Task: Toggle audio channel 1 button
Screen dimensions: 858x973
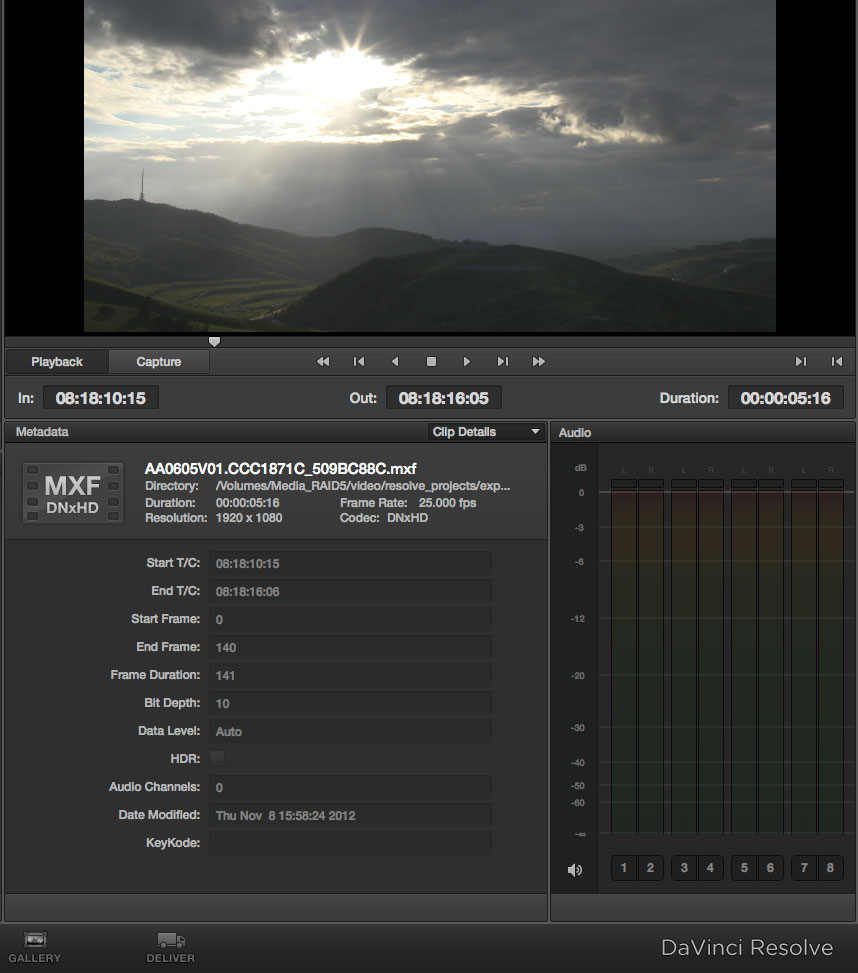Action: 624,868
